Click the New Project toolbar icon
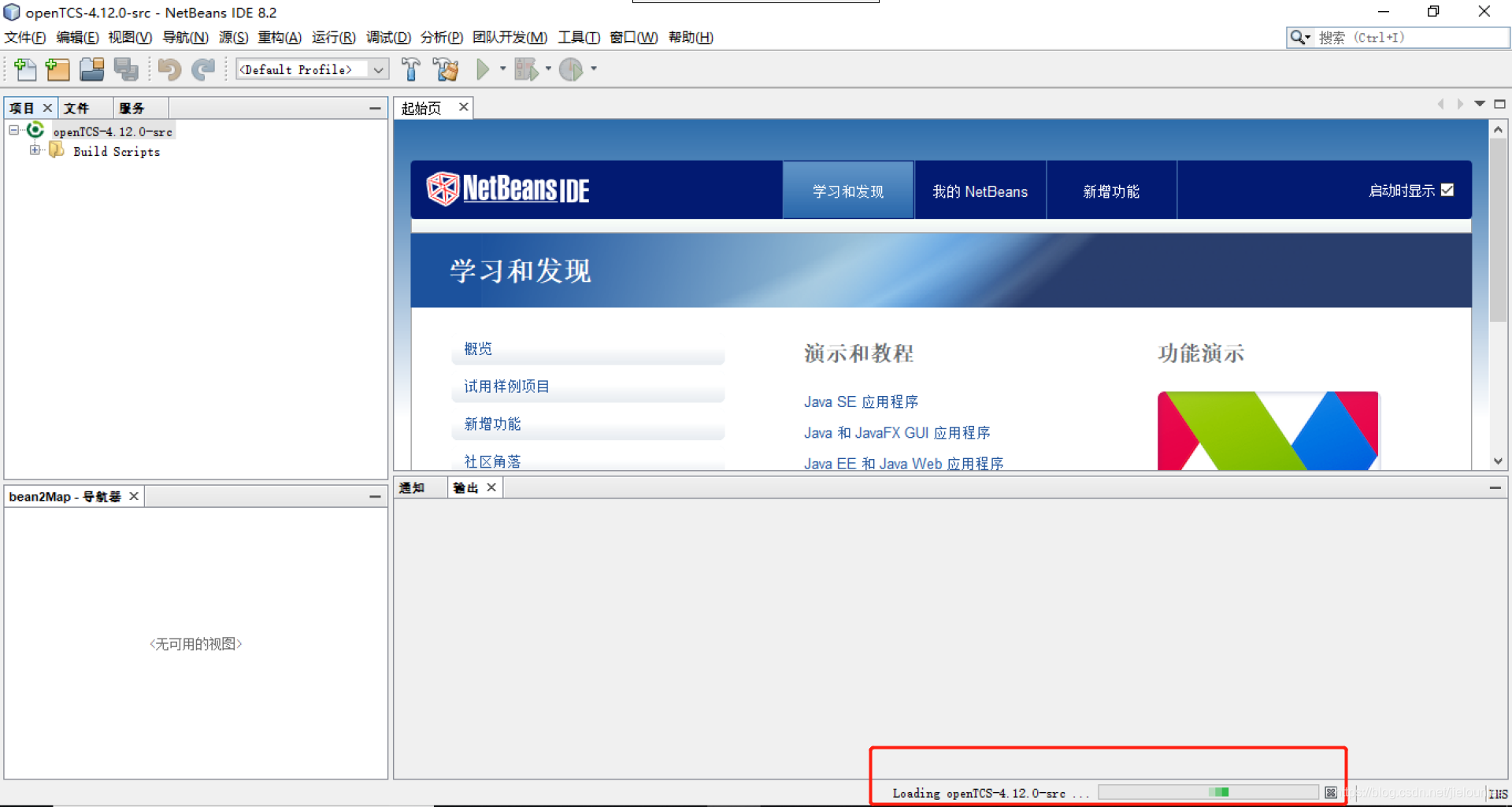 click(57, 69)
